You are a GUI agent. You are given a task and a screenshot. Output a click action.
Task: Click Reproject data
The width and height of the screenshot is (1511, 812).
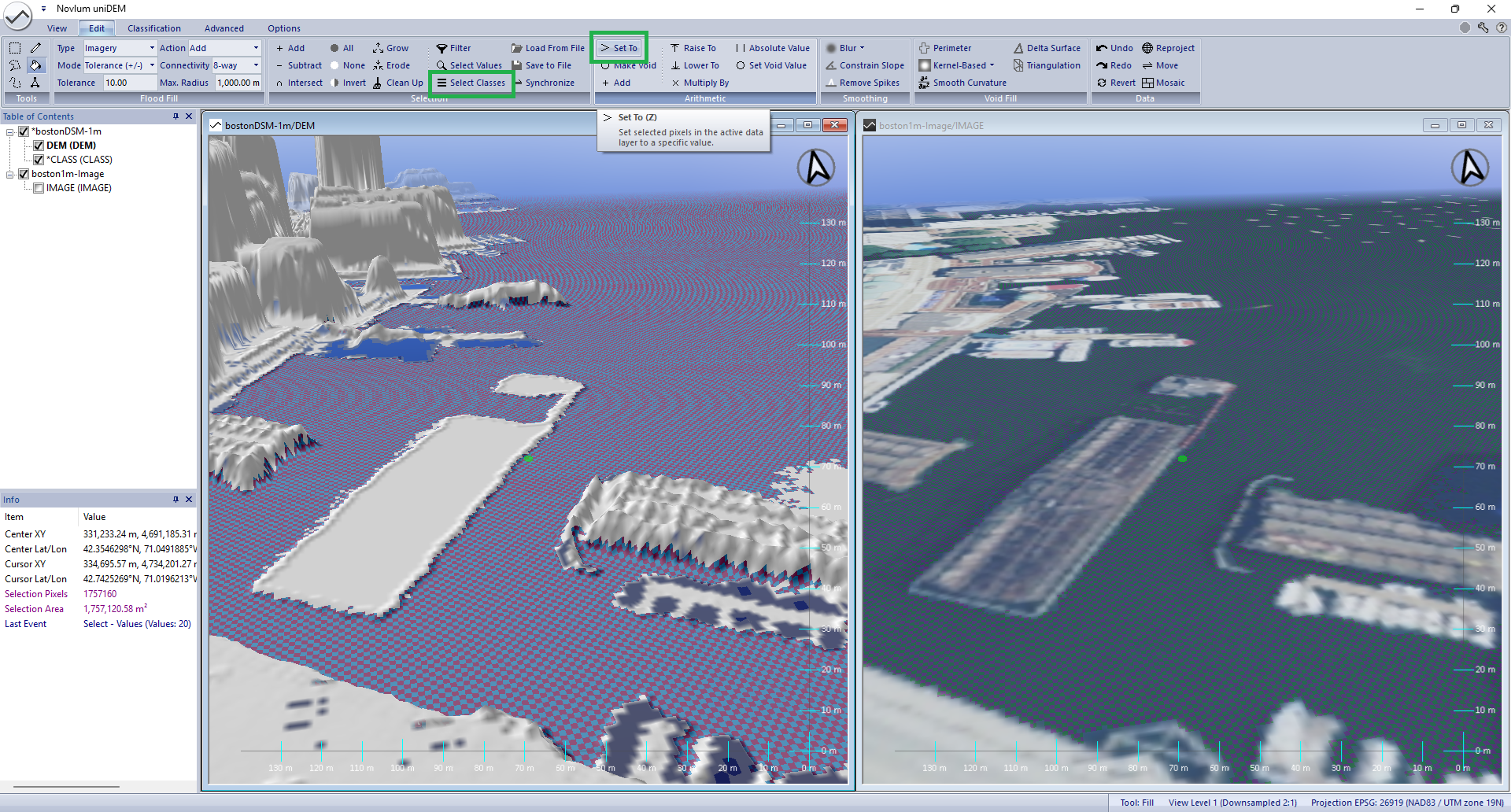tap(1168, 48)
